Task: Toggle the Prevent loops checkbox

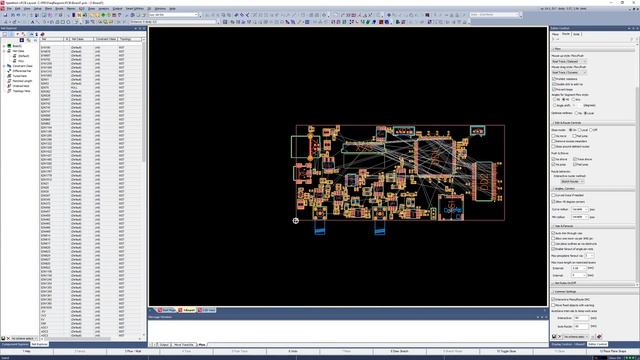Action: (x=554, y=89)
